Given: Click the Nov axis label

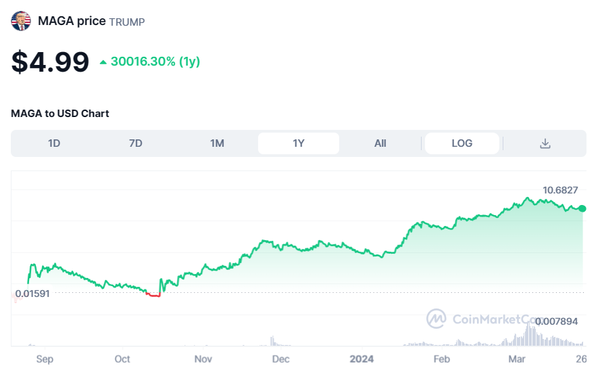Looking at the screenshot, I should (203, 359).
